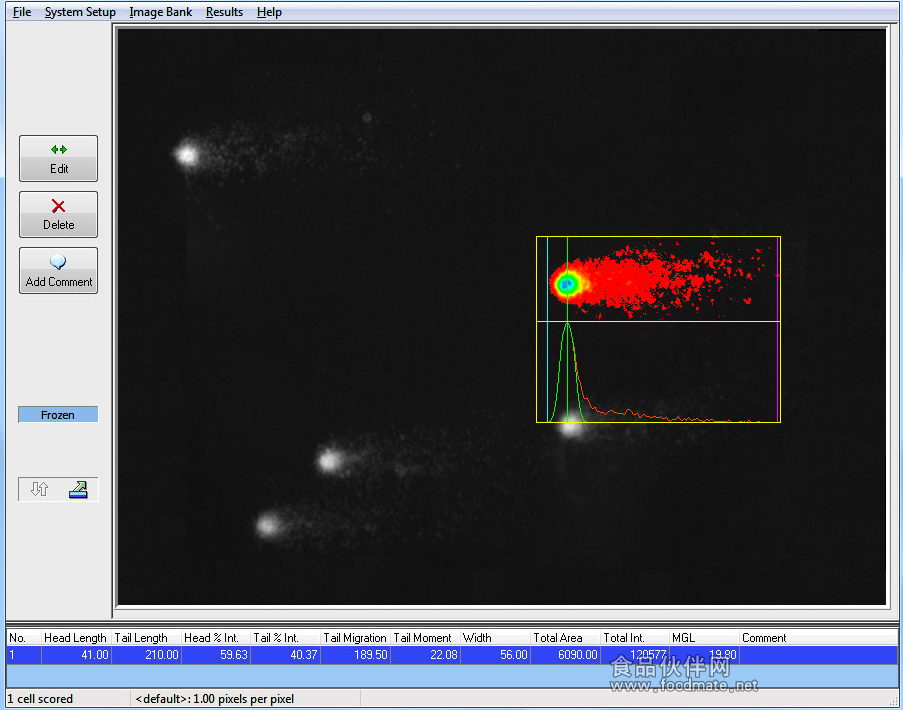Image resolution: width=903 pixels, height=710 pixels.
Task: Click the save-image icon beside the arrows
Action: click(78, 489)
